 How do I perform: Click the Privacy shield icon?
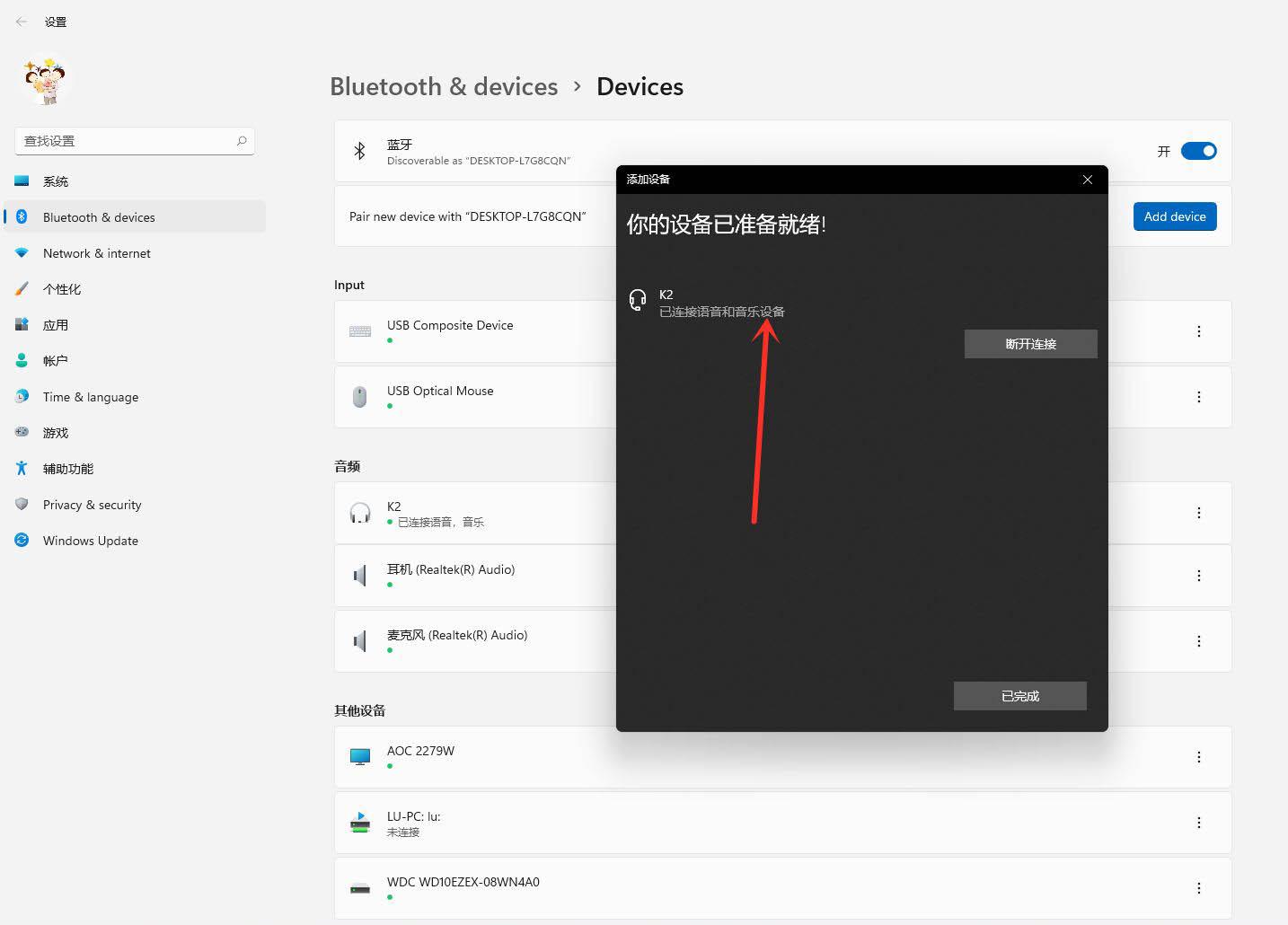[22, 504]
